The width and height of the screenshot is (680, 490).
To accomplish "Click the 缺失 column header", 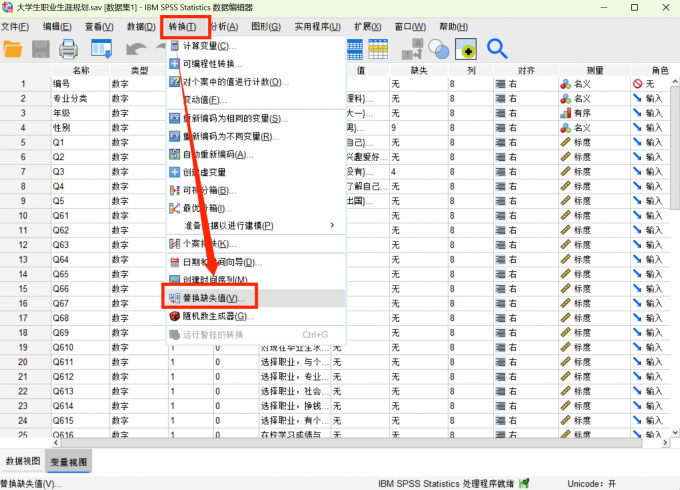I will pyautogui.click(x=419, y=70).
